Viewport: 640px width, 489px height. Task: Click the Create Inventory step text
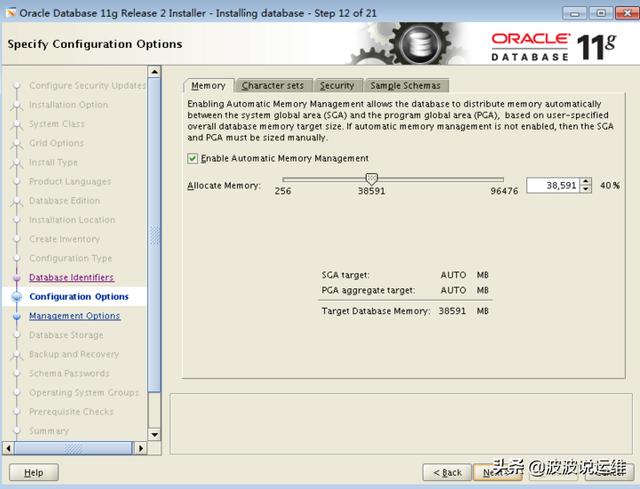point(64,239)
